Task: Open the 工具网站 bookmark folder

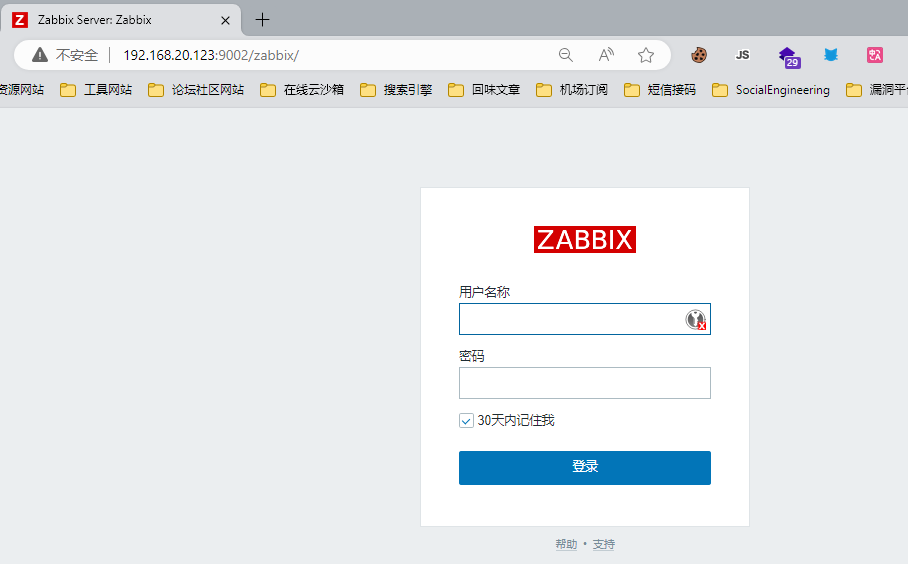Action: [x=96, y=90]
